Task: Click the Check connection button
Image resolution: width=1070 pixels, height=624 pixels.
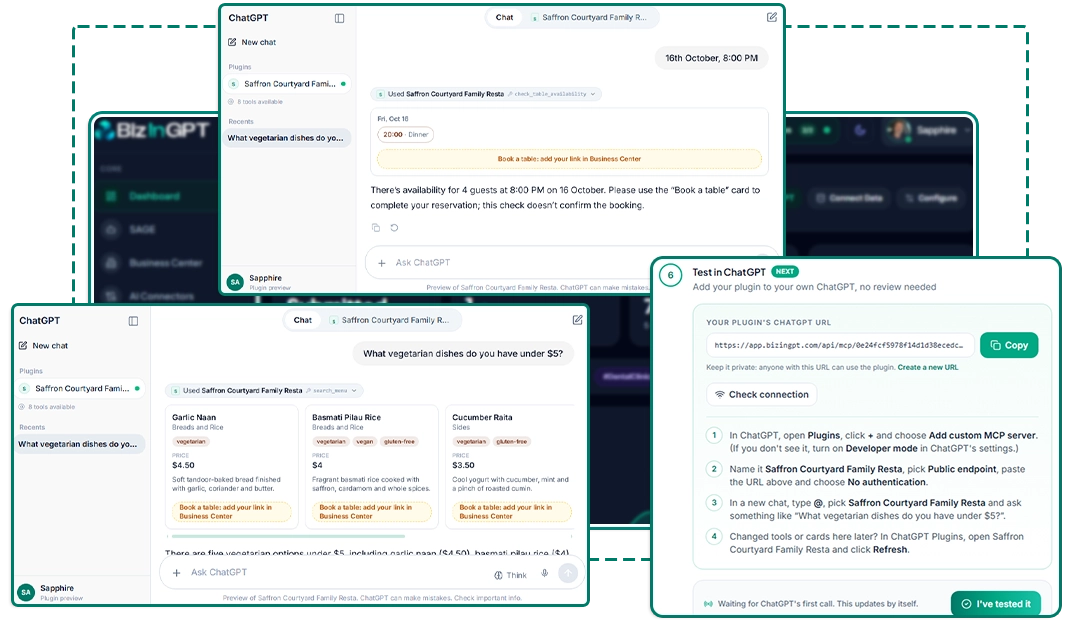Action: [762, 395]
